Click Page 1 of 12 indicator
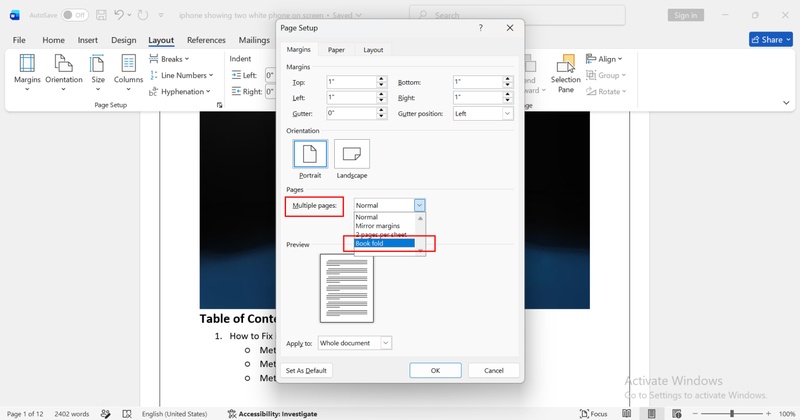 25,414
